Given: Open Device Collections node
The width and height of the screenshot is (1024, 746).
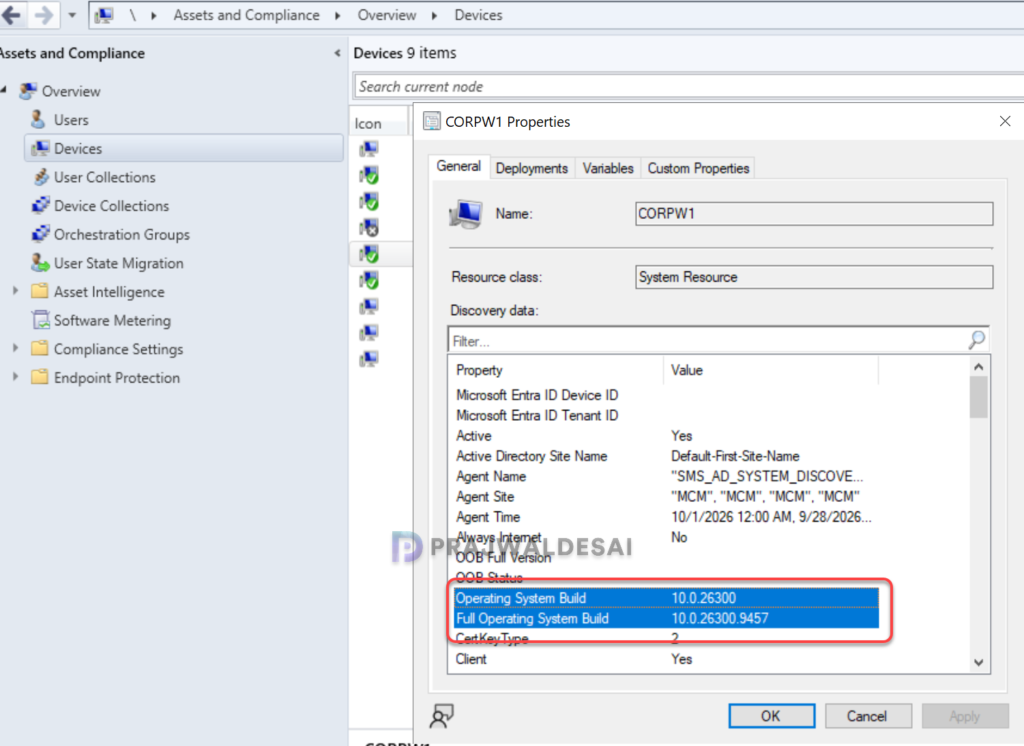Looking at the screenshot, I should [x=111, y=206].
